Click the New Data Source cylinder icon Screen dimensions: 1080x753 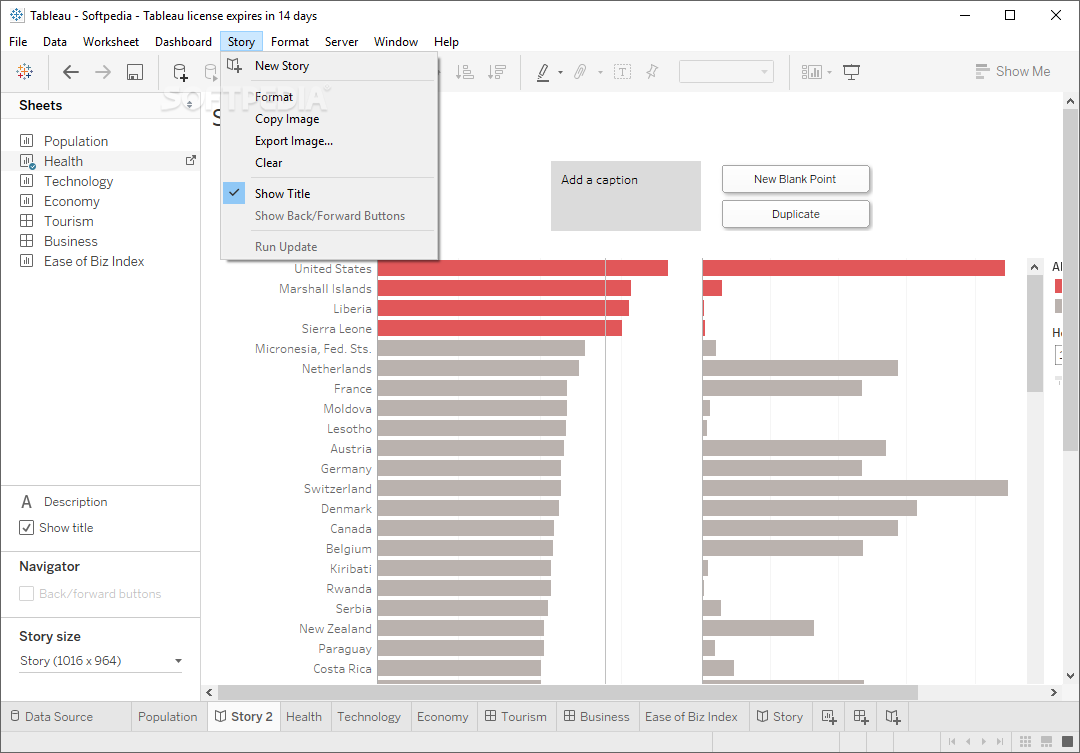coord(180,72)
